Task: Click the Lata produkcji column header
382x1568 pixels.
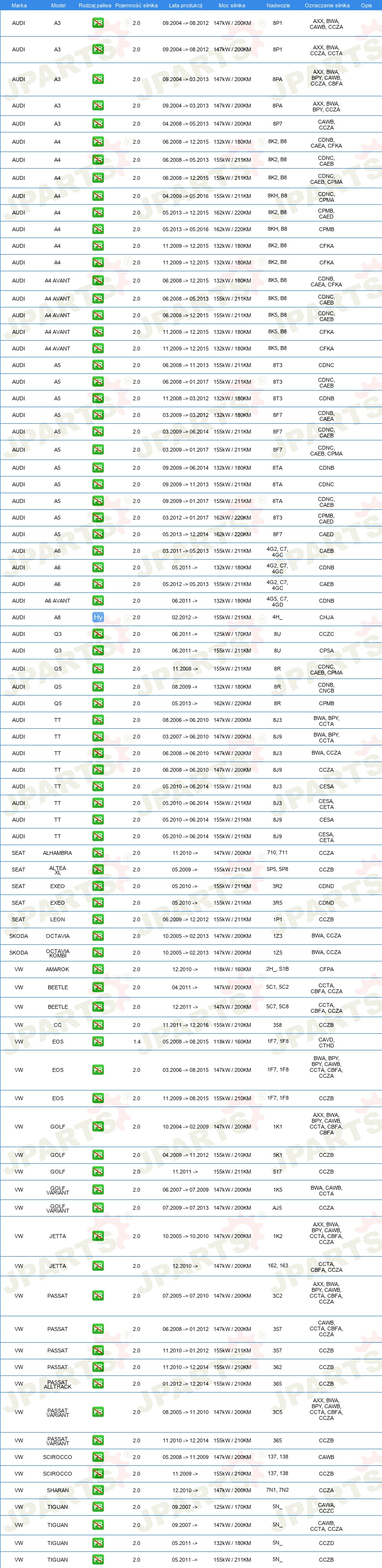Action: click(186, 5)
